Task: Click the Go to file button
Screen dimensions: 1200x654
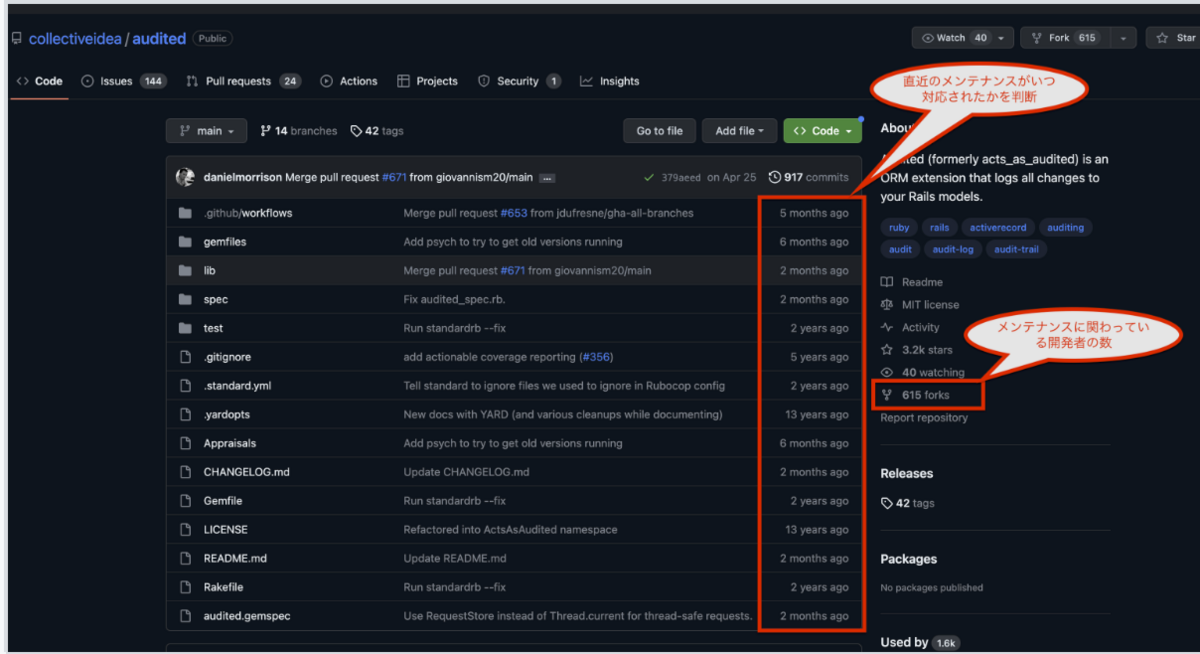Action: coord(659,131)
